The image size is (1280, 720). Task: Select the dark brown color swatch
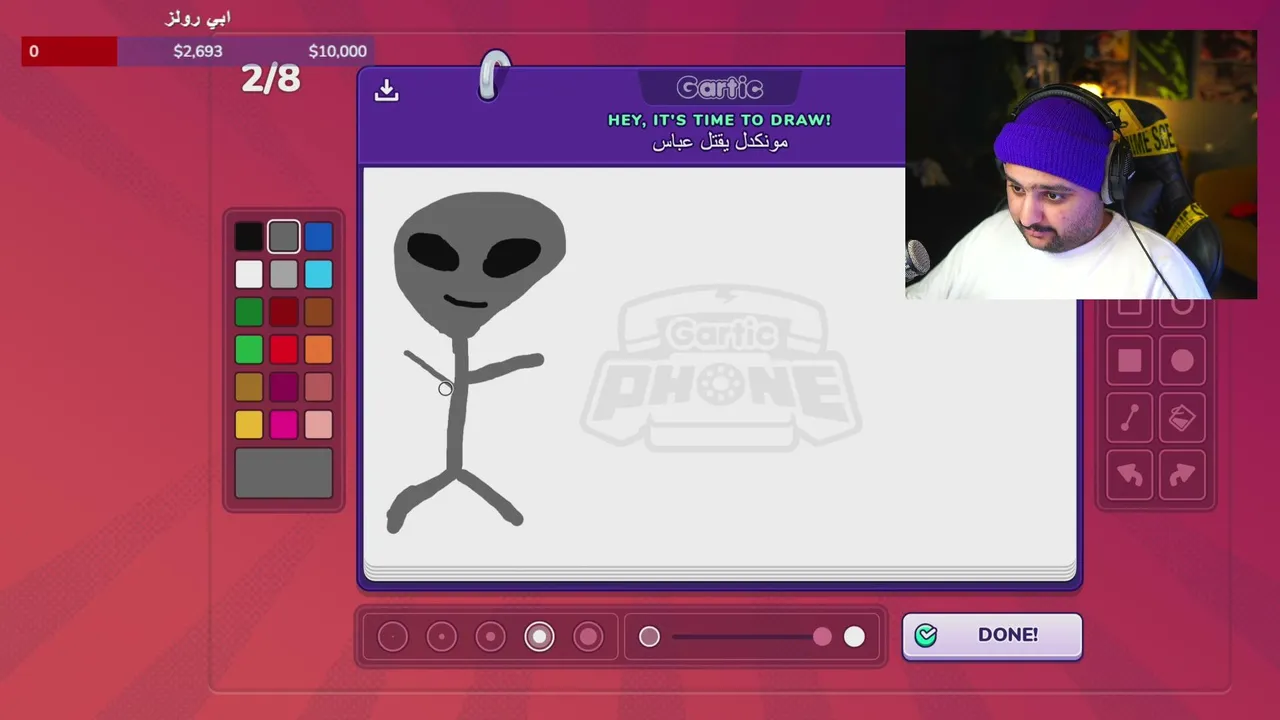(x=318, y=312)
